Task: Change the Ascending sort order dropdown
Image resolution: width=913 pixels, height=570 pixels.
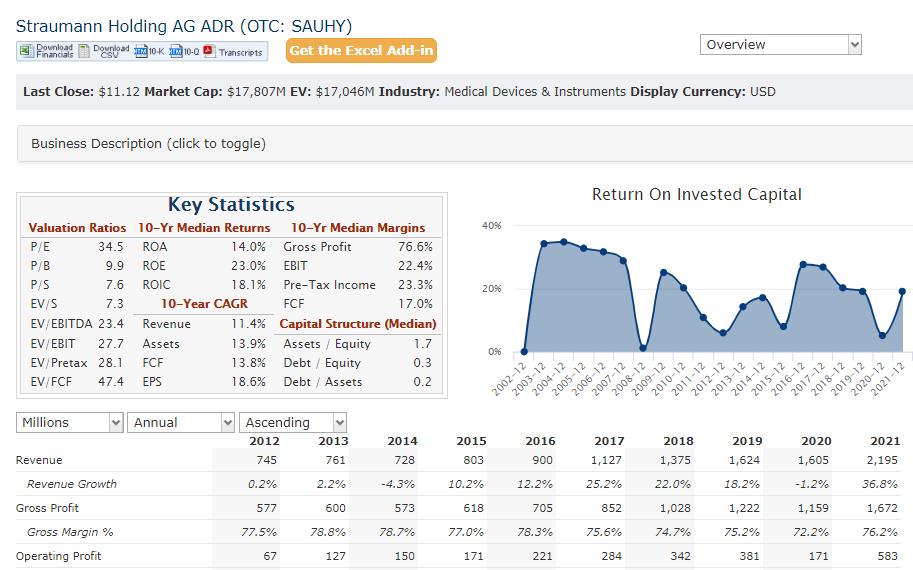Action: coord(294,423)
